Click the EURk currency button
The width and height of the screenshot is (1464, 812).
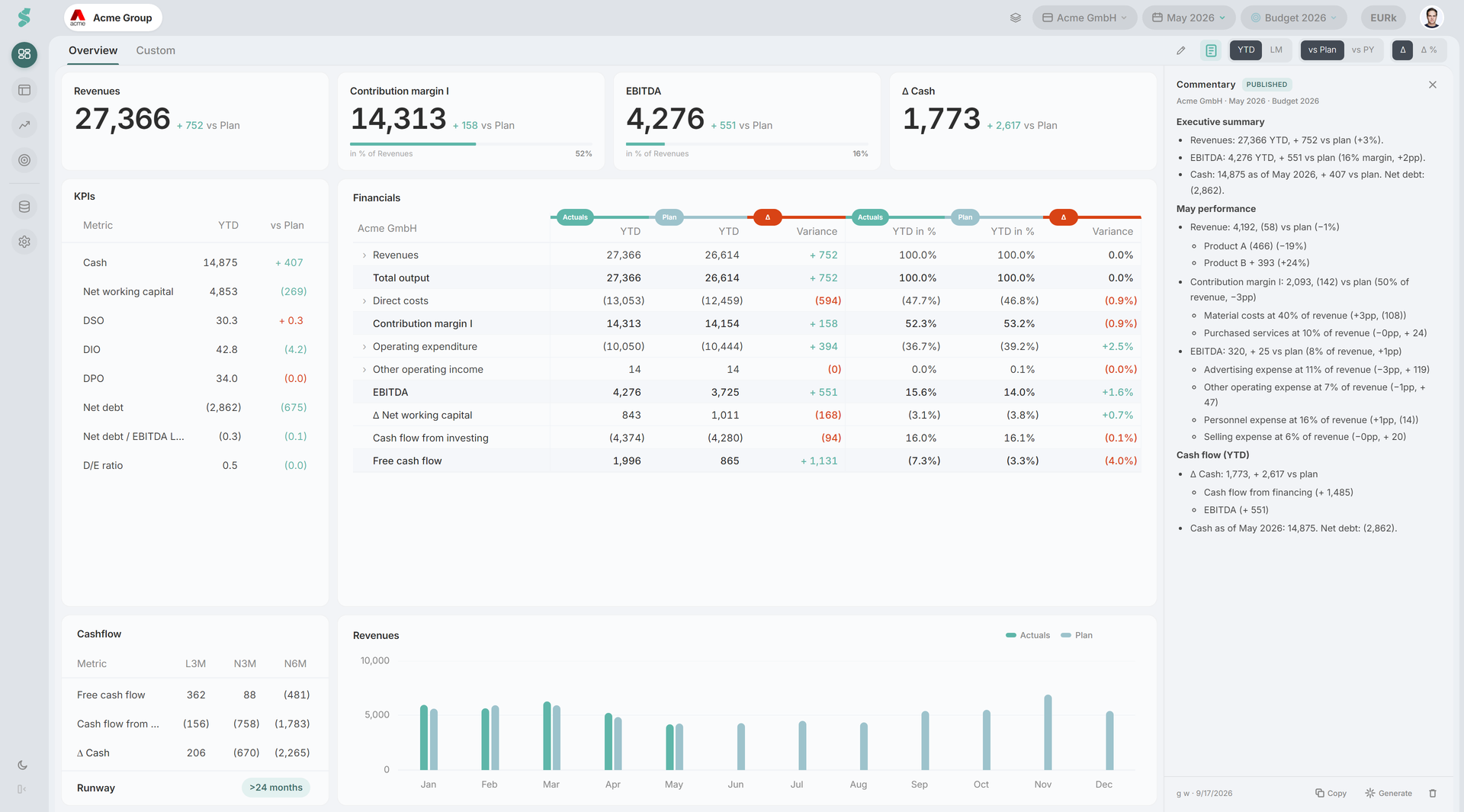1383,18
